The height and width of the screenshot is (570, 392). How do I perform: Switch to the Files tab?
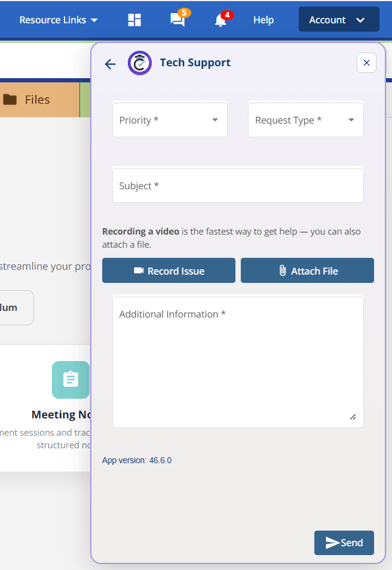click(x=40, y=100)
